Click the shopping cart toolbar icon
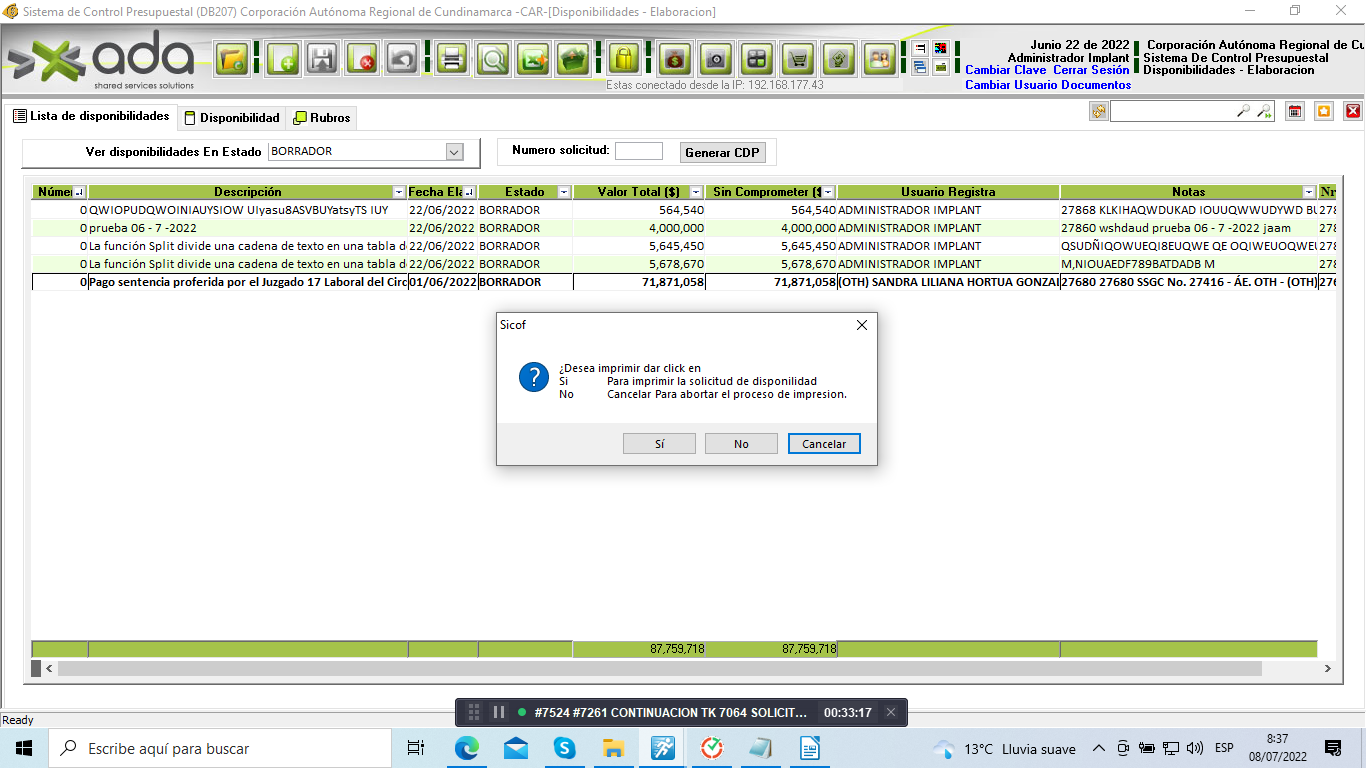The height and width of the screenshot is (768, 1366). point(797,60)
